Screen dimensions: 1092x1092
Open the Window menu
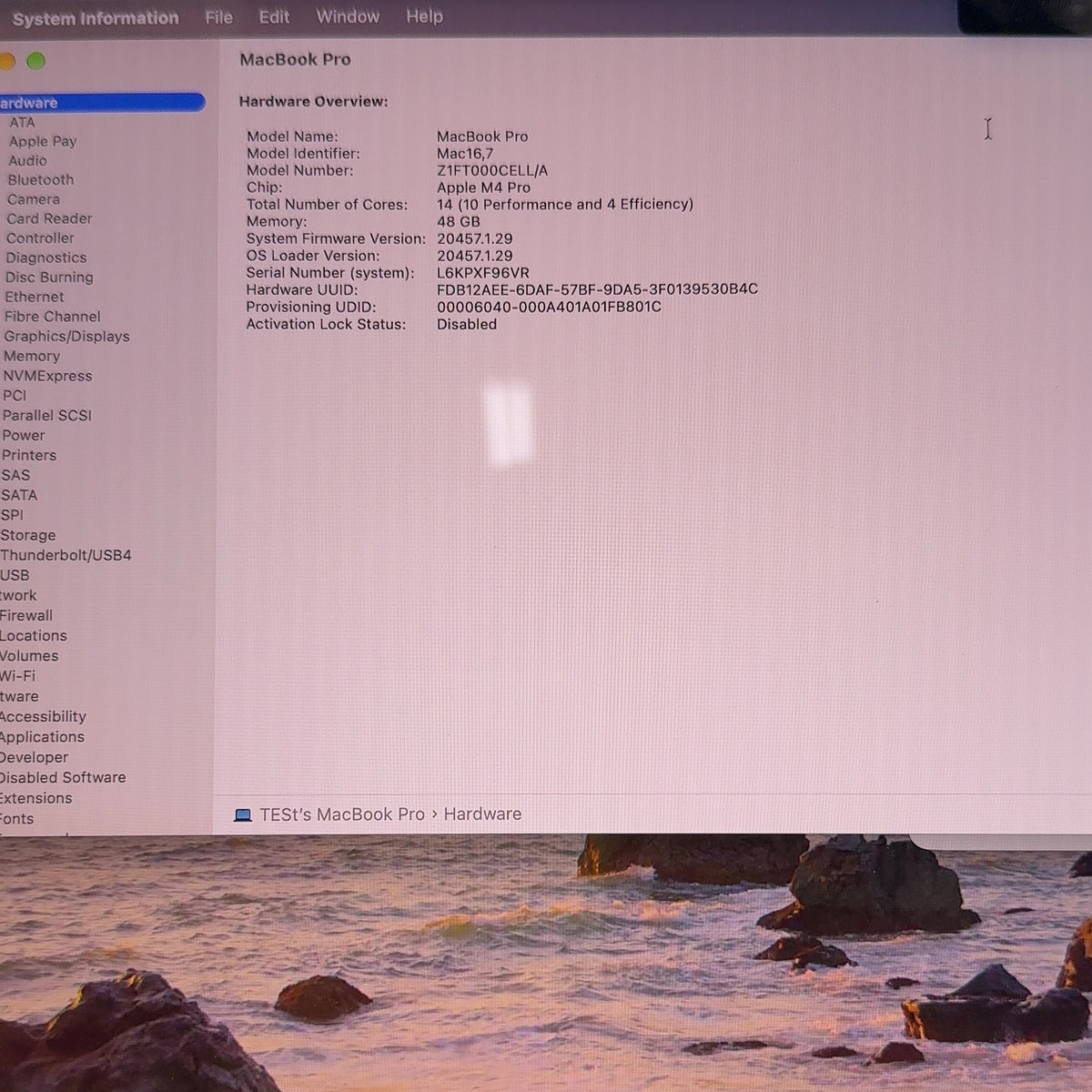348,17
